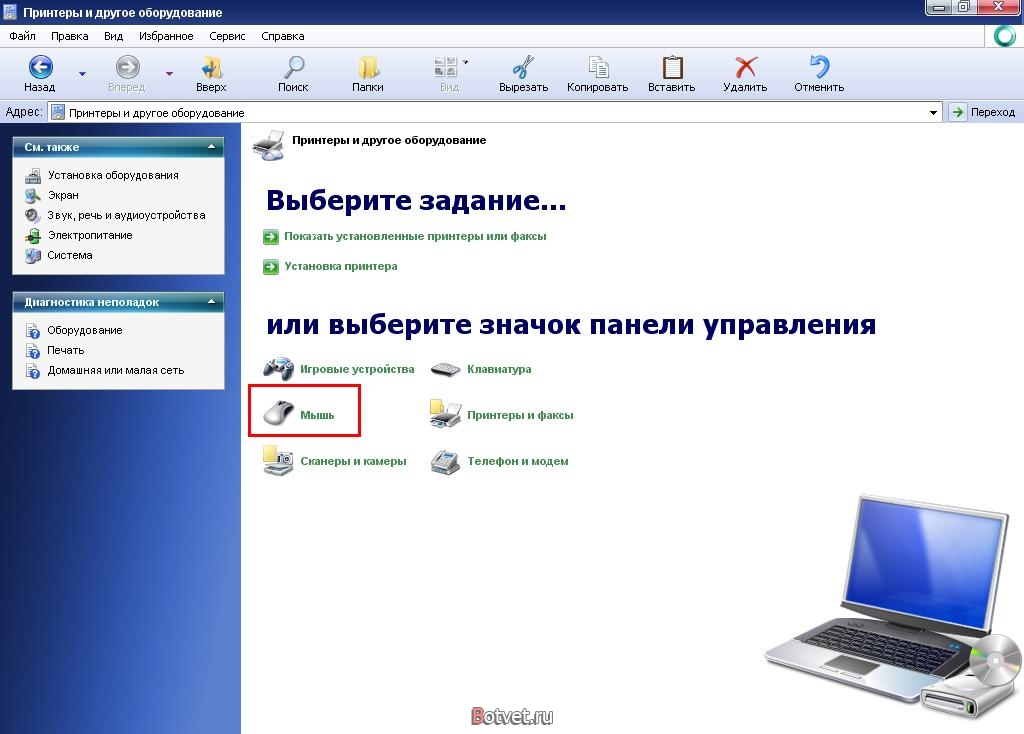Viewport: 1024px width, 734px height.
Task: Click the title bar window icon
Action: pos(10,12)
